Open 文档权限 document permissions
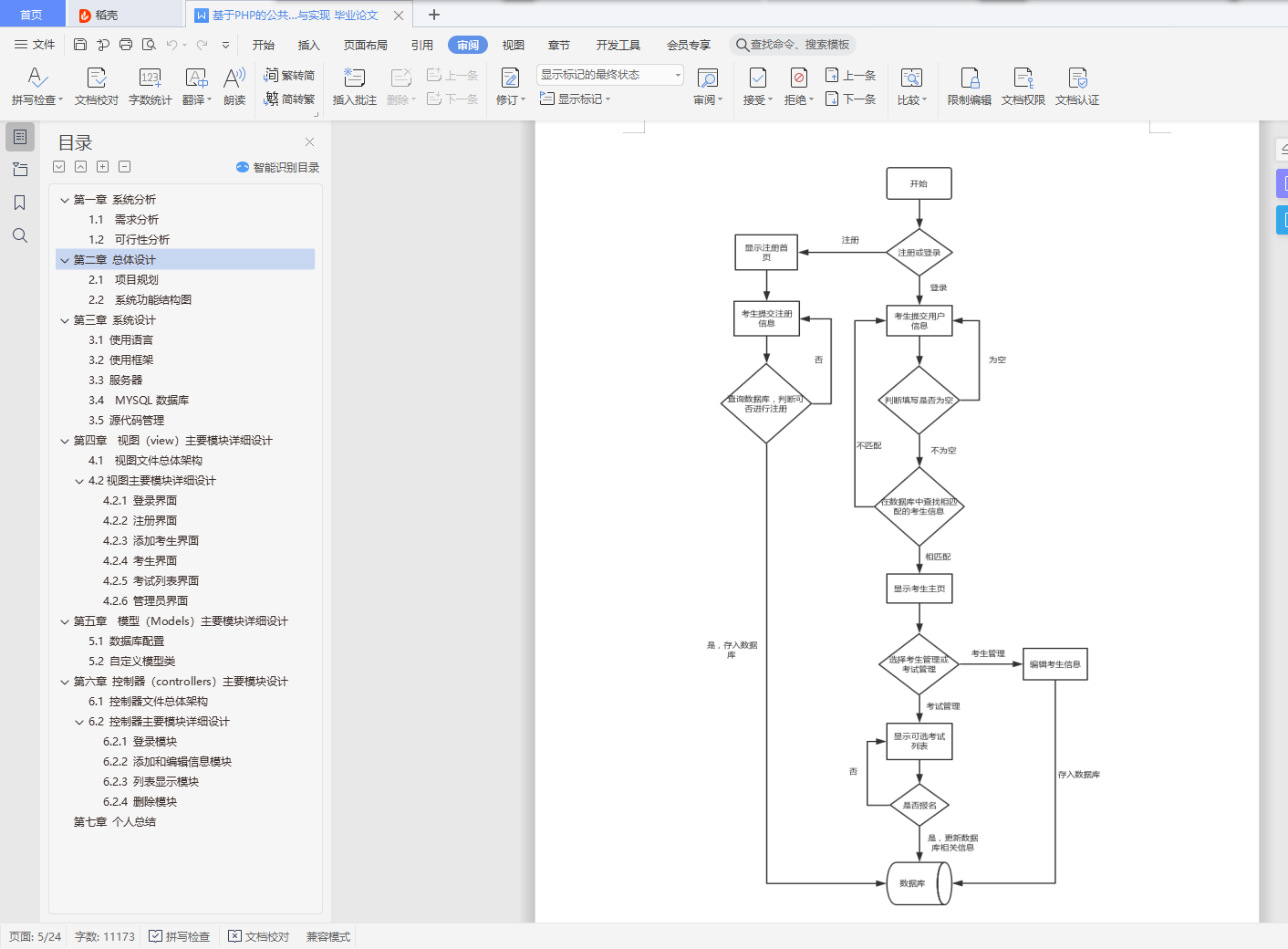Screen dimensions: 1288x949 tap(1023, 88)
